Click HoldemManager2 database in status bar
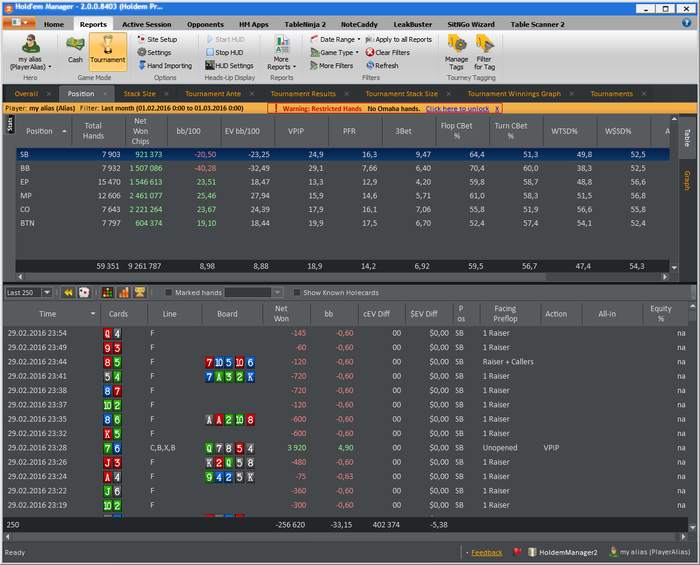This screenshot has width=700, height=565. point(562,552)
